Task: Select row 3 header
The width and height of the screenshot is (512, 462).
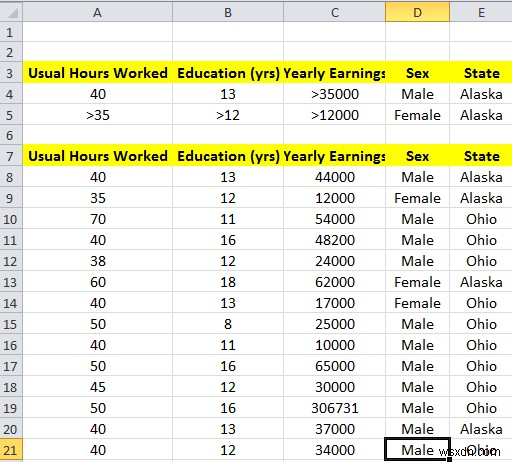Action: click(x=11, y=73)
